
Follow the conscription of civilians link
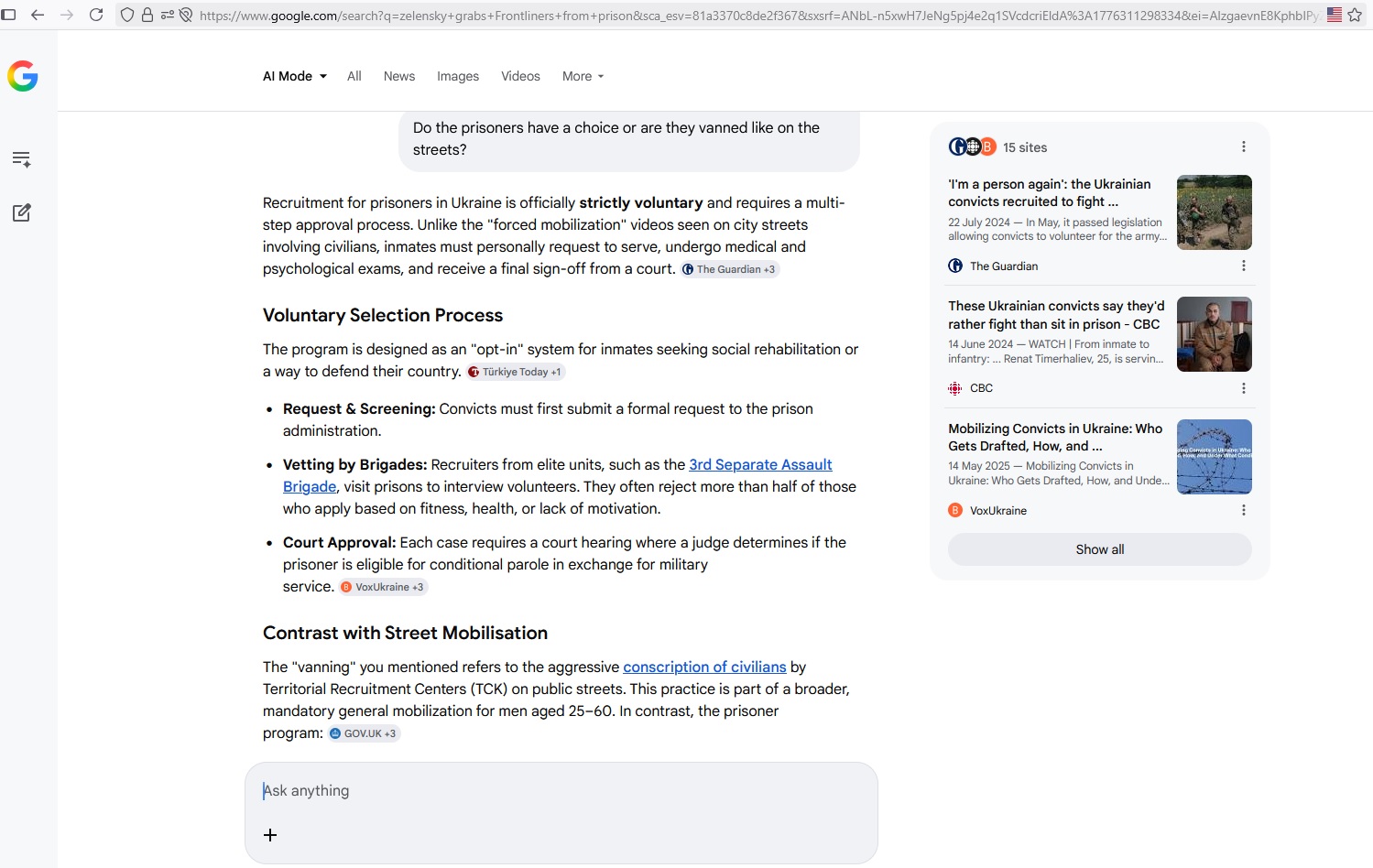[704, 667]
